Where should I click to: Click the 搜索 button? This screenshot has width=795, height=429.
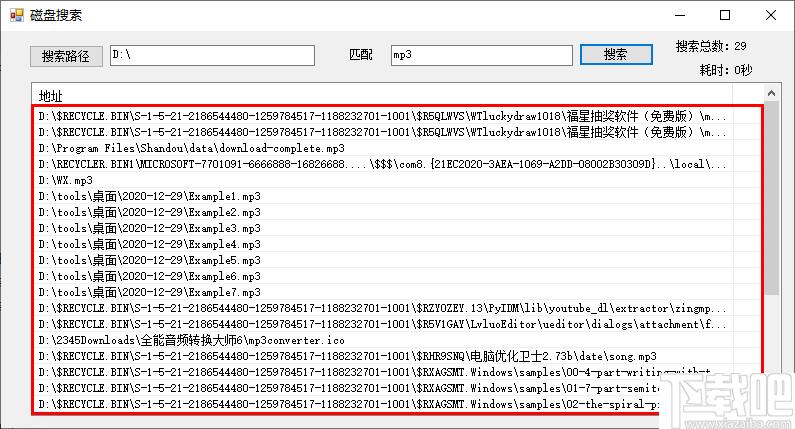pyautogui.click(x=616, y=55)
